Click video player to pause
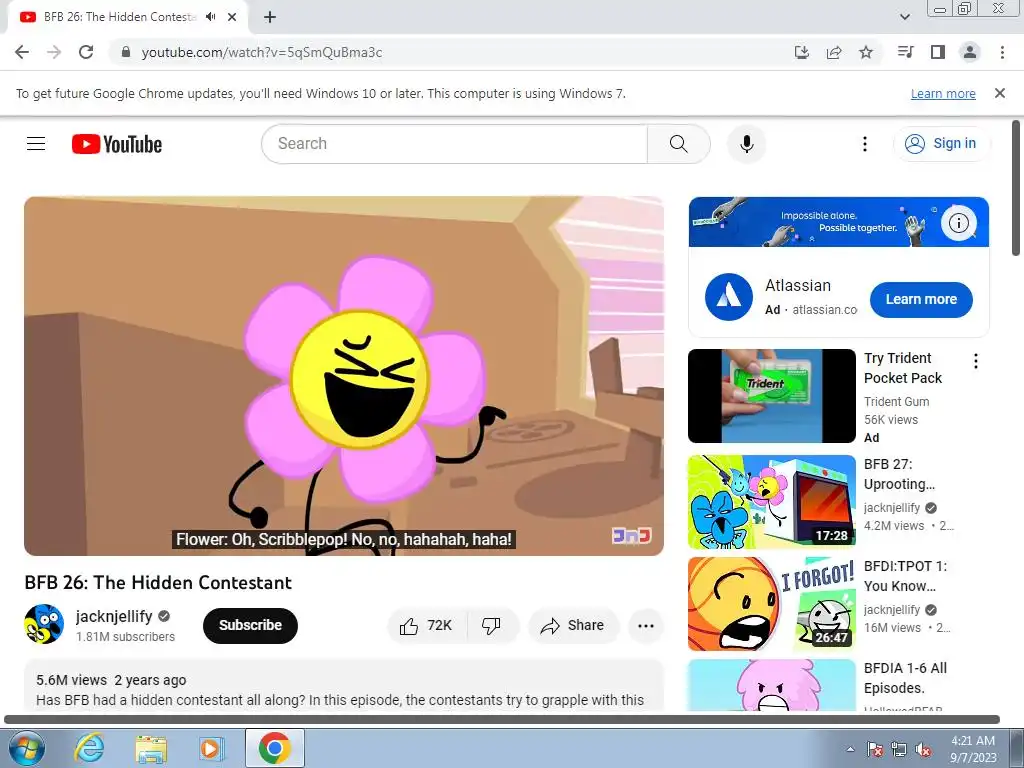The image size is (1024, 768). point(344,376)
